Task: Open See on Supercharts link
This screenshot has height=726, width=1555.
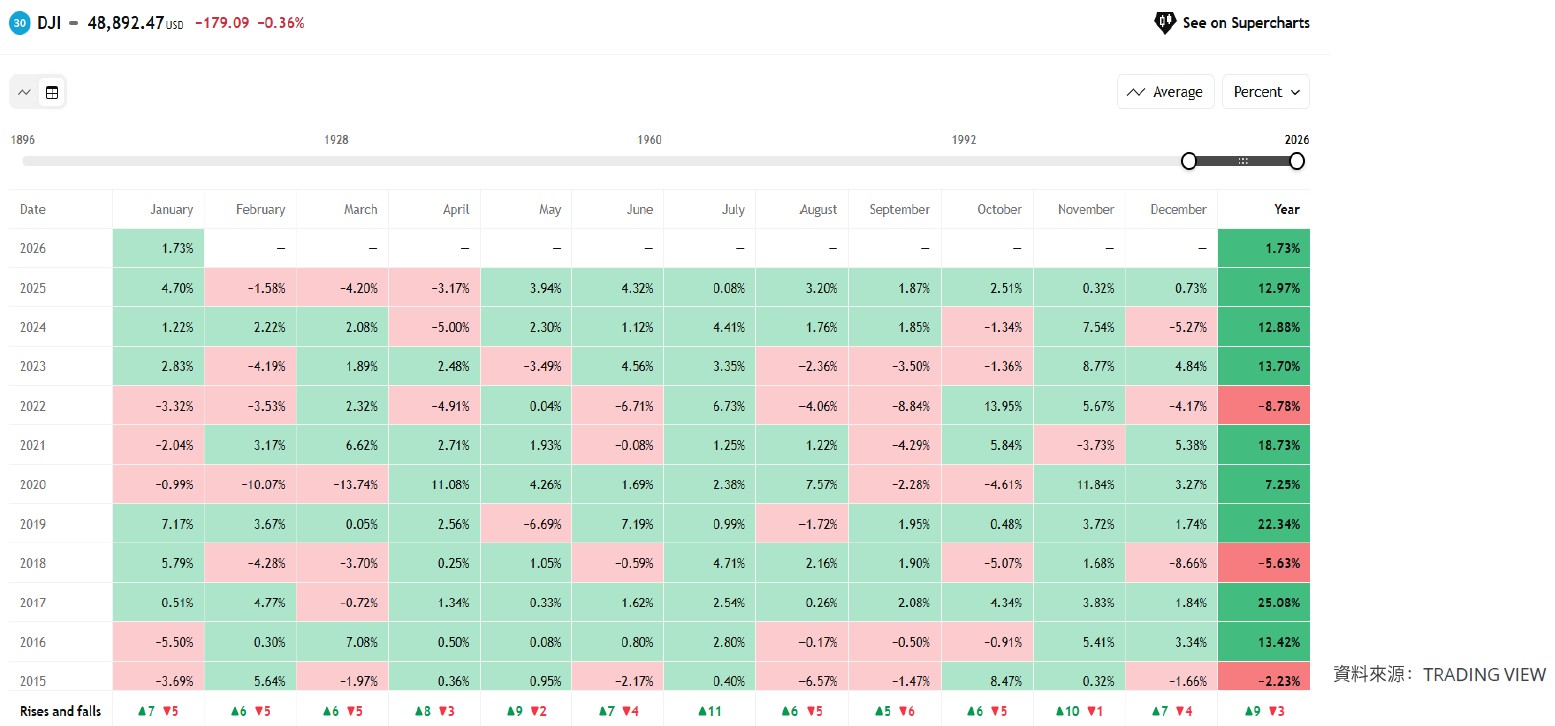Action: [1245, 22]
